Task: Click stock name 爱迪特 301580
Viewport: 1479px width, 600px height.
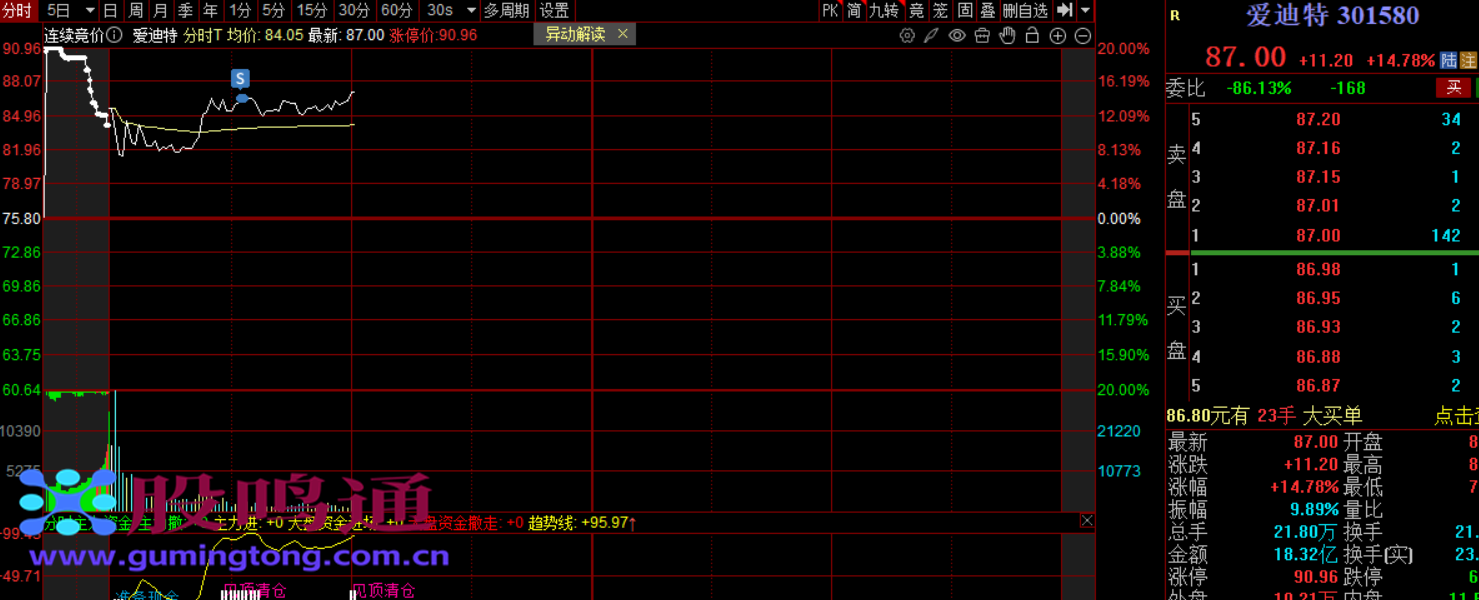Action: pos(1332,15)
